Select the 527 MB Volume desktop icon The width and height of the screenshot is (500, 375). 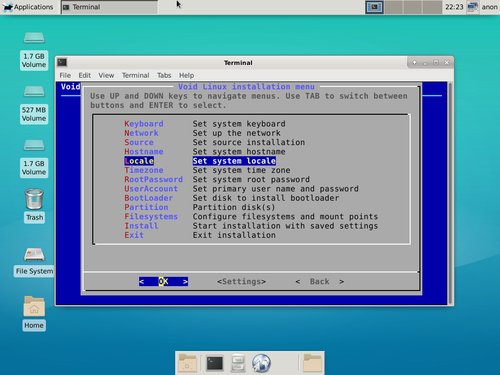[34, 104]
